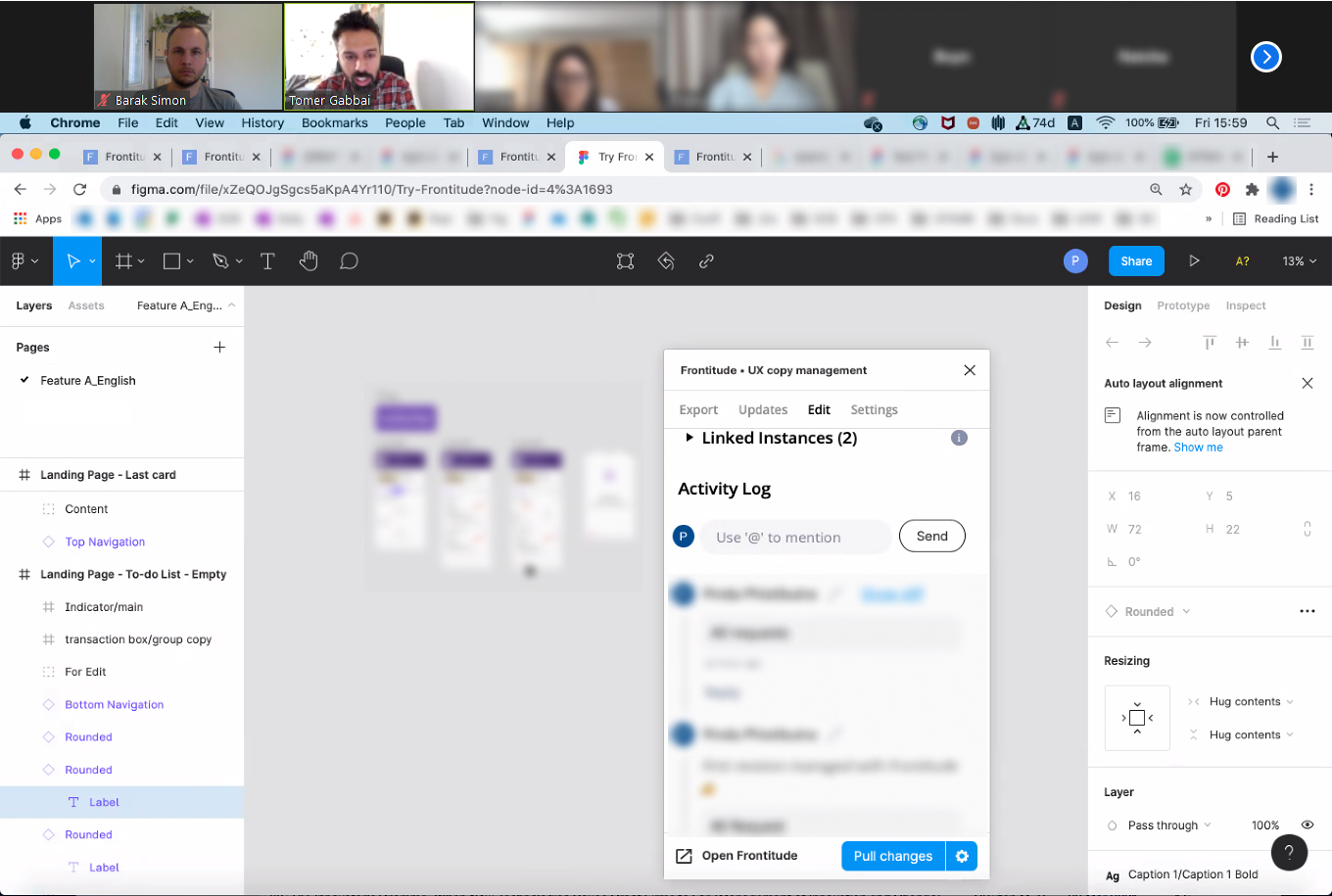Switch to the Updates tab in plugin

tap(763, 409)
